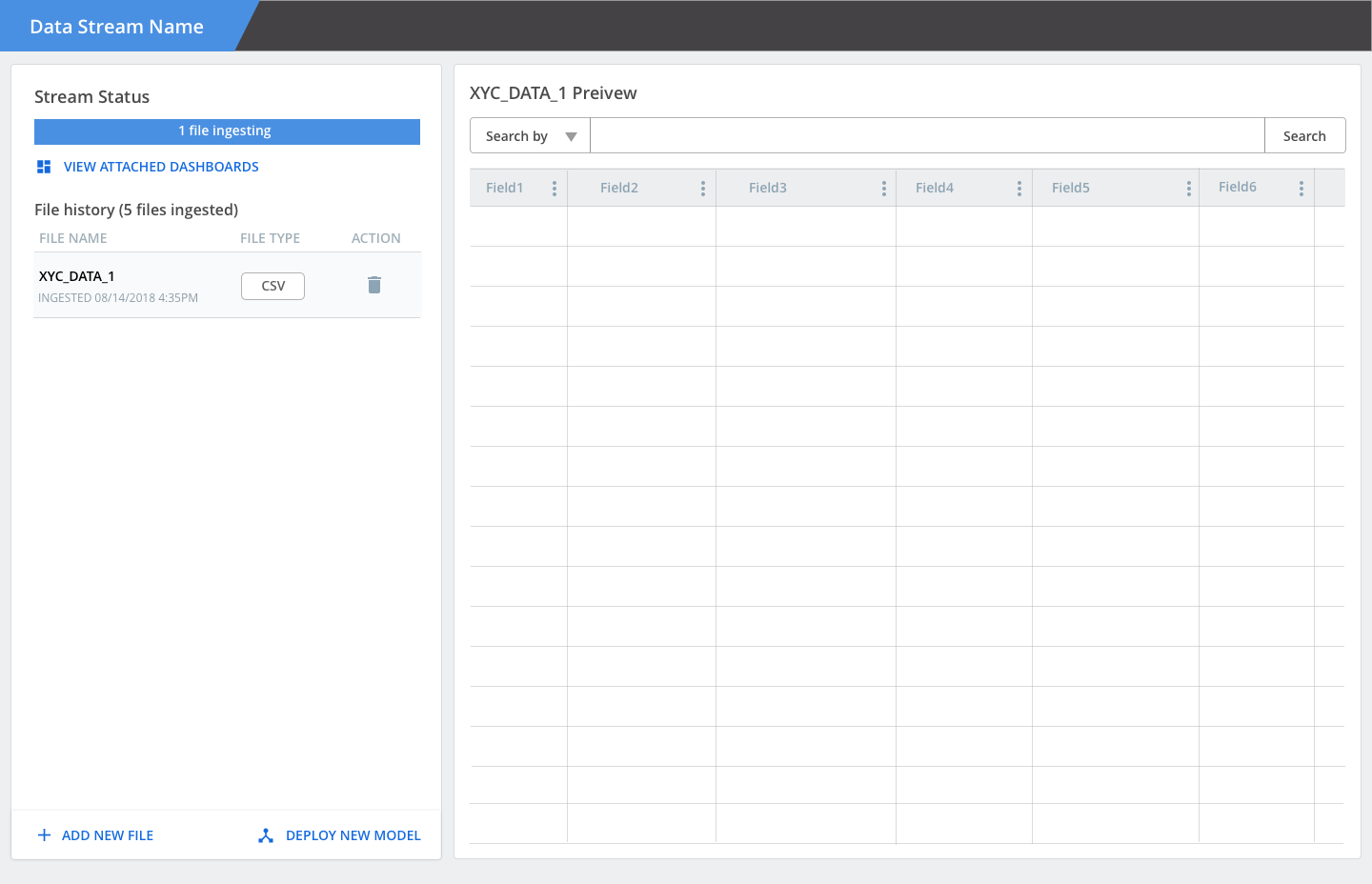Click the deploy model network icon
This screenshot has width=1372, height=884.
[x=266, y=835]
